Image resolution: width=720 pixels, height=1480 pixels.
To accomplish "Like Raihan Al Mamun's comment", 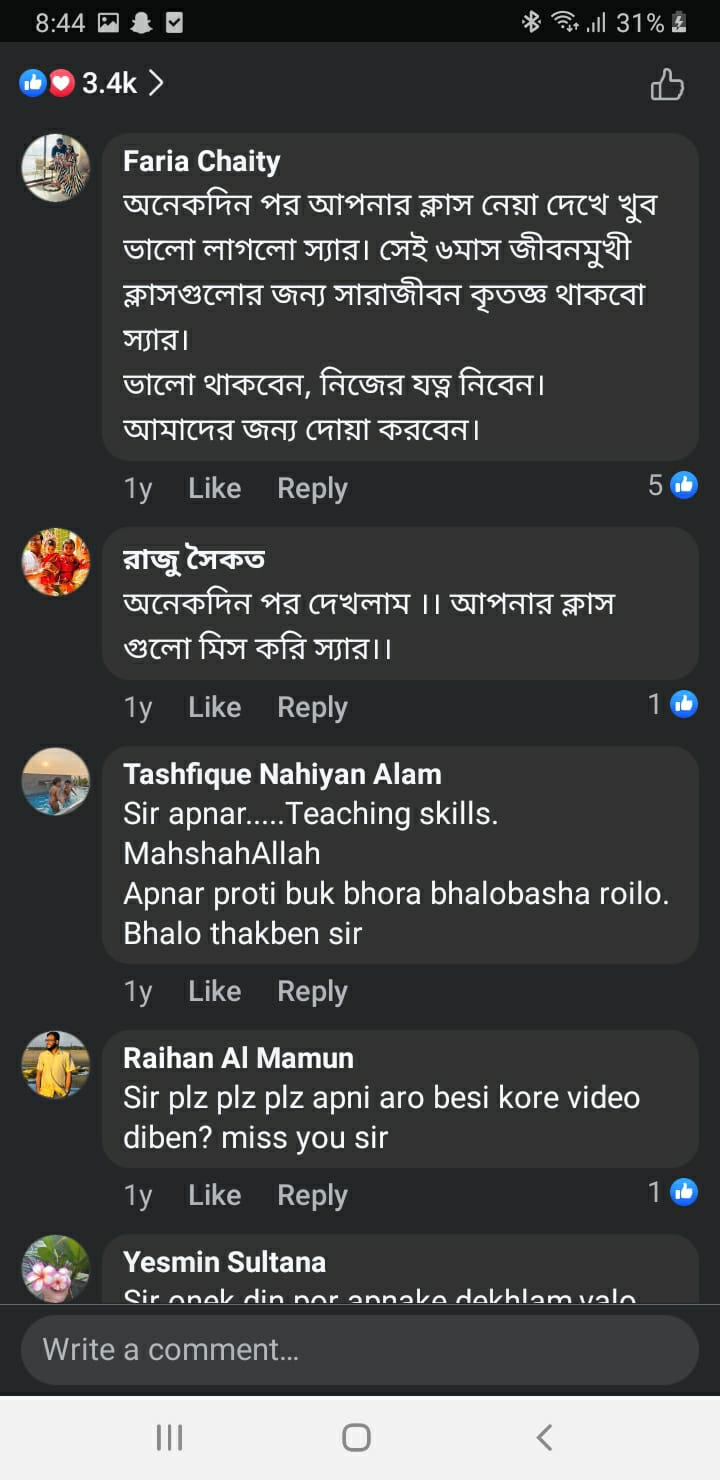I will [x=214, y=1195].
